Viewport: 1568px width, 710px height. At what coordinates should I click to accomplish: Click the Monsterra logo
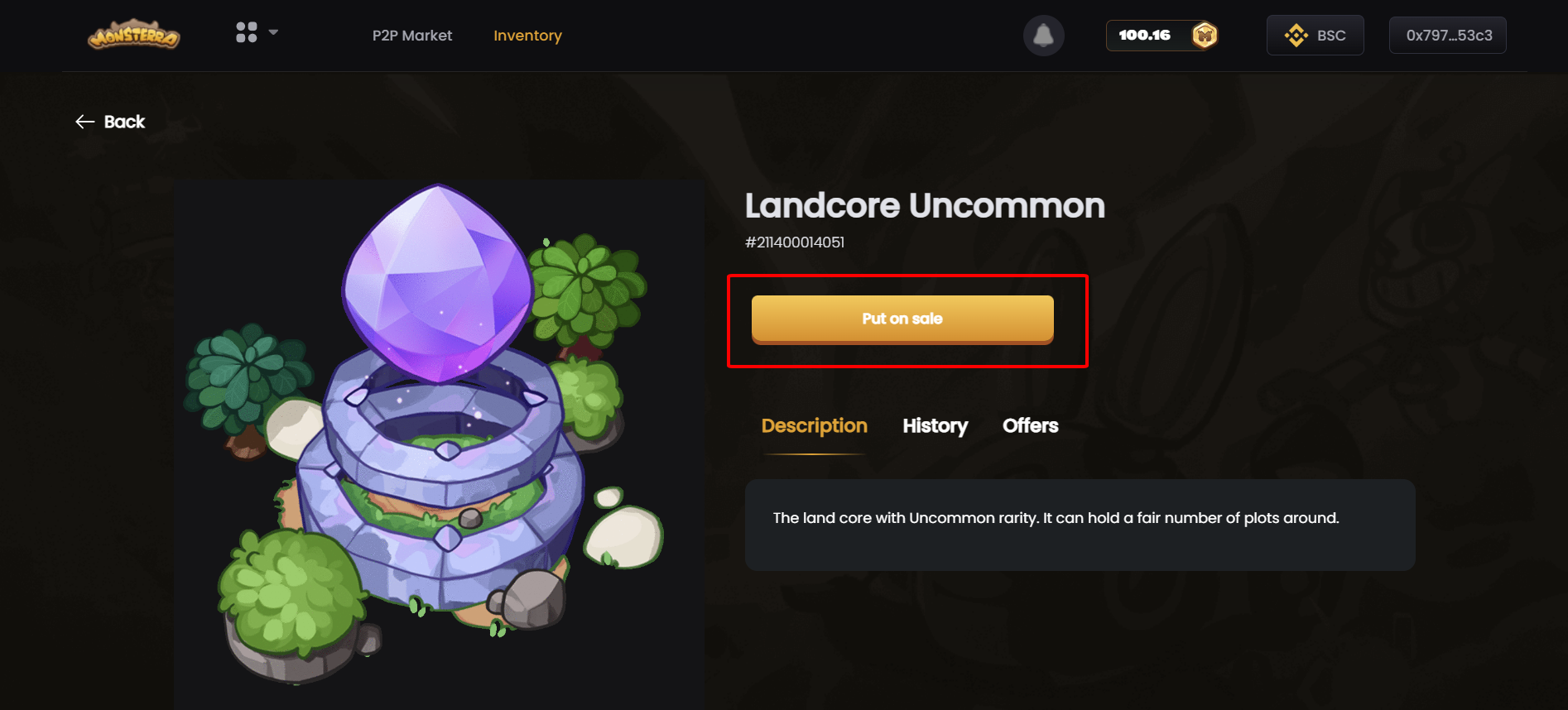pyautogui.click(x=134, y=35)
